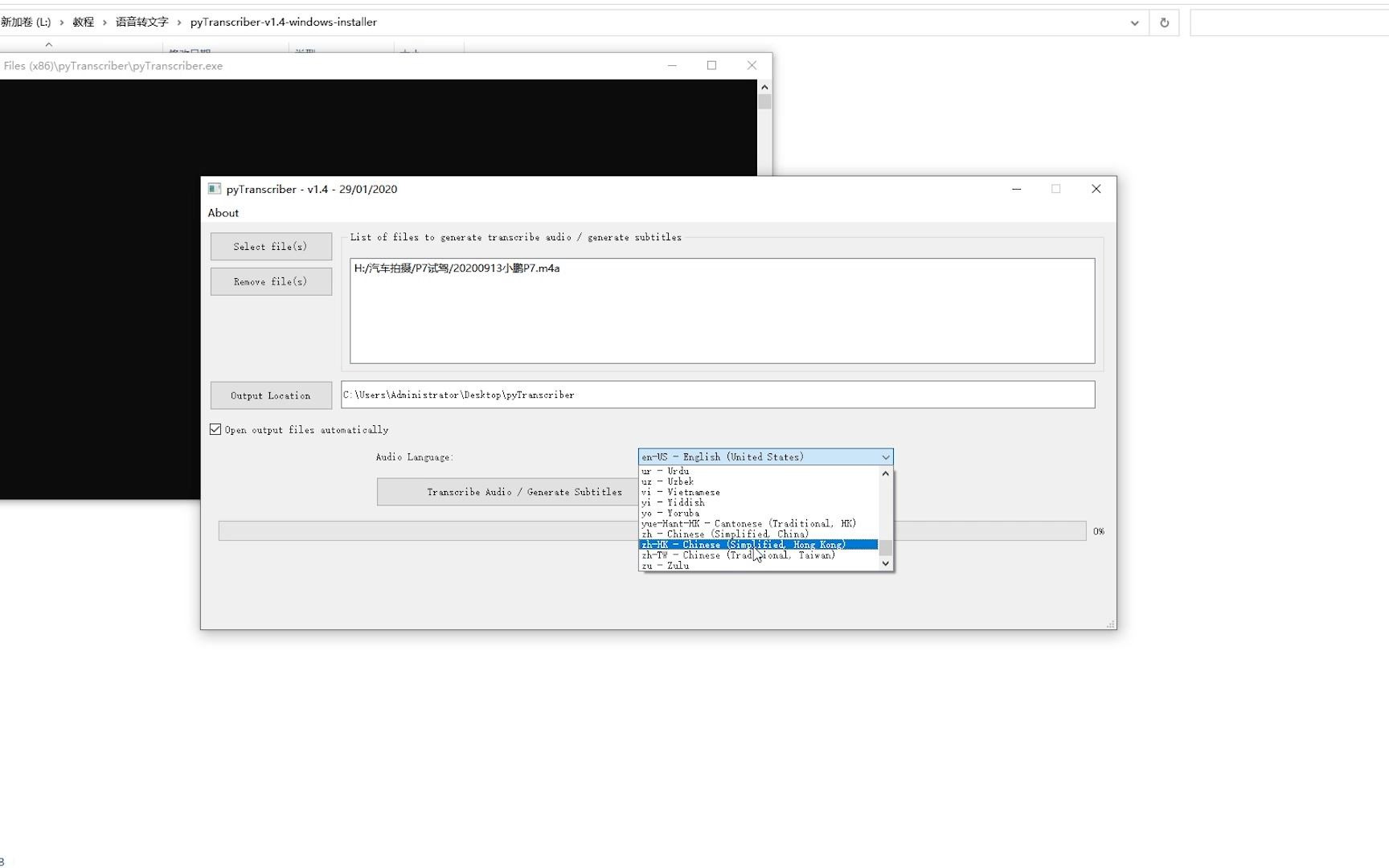Go to 新加卷 (L:) in breadcrumb
The image size is (1389, 868).
click(x=26, y=23)
